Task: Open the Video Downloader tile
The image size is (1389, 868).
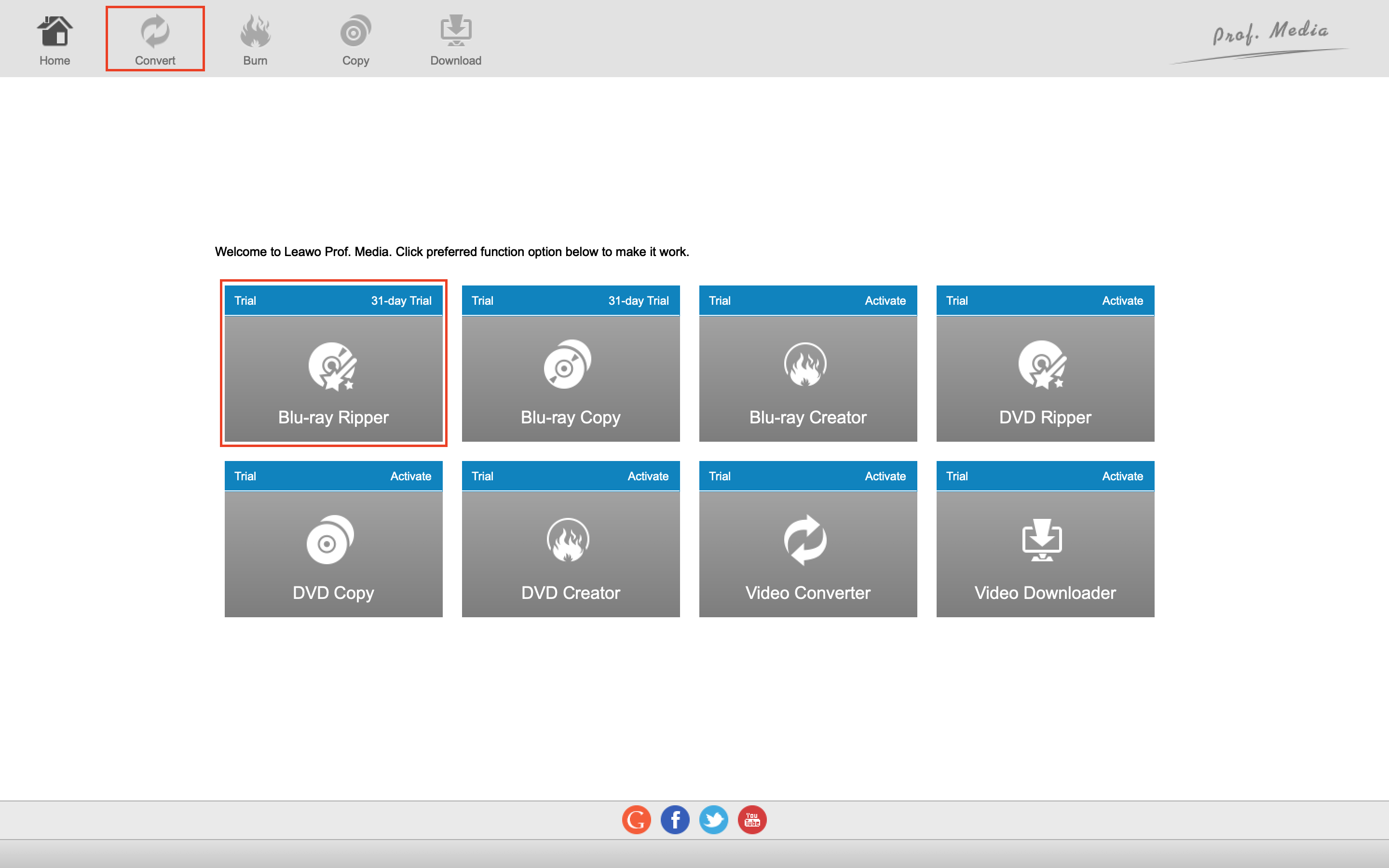Action: [x=1045, y=554]
